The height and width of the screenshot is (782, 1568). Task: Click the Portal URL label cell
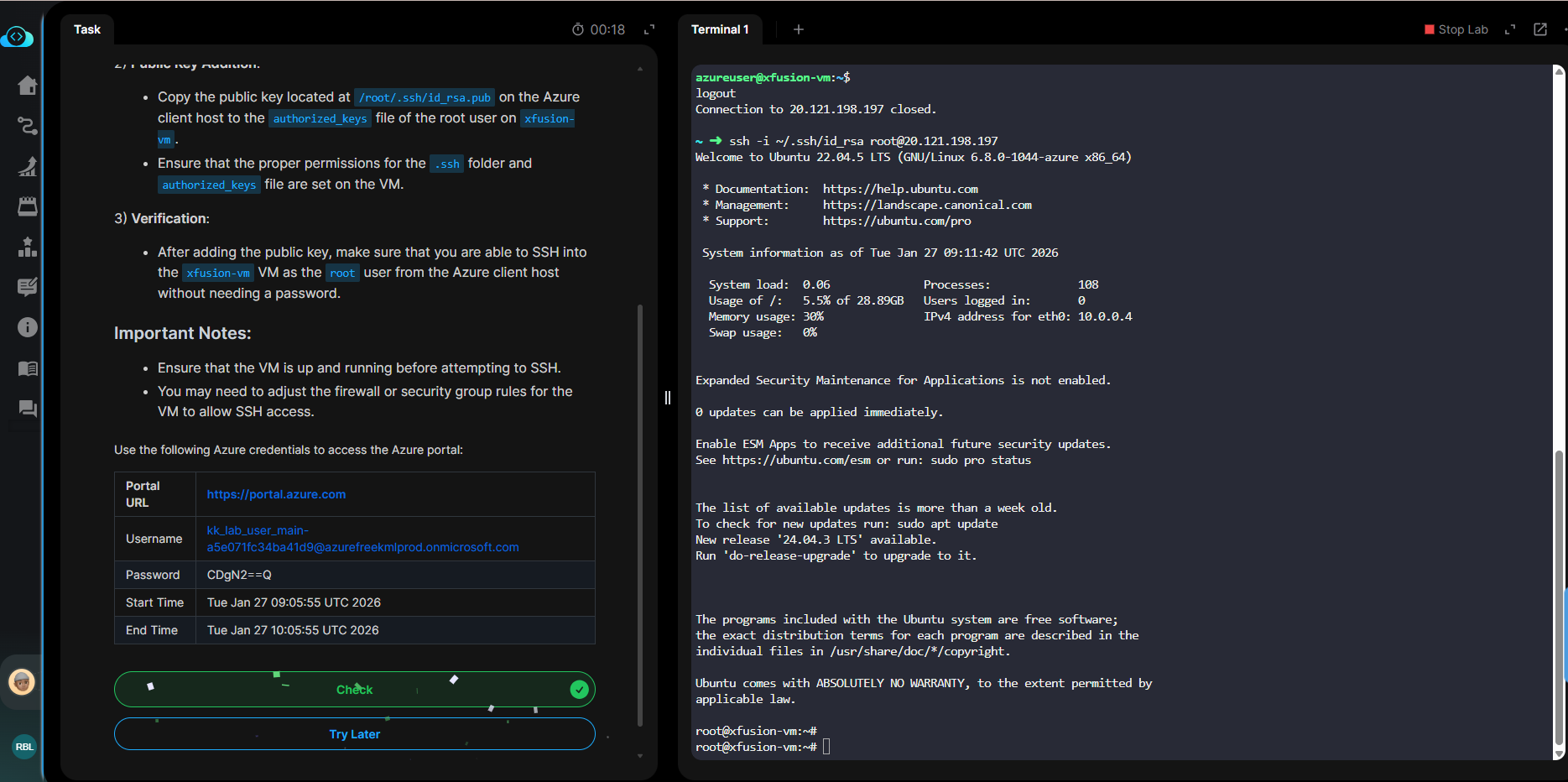155,494
